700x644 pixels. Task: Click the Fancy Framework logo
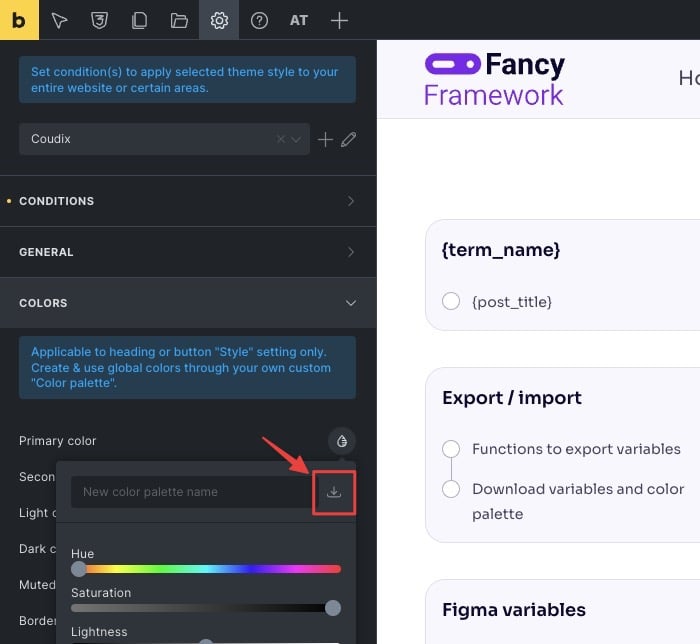[x=495, y=79]
